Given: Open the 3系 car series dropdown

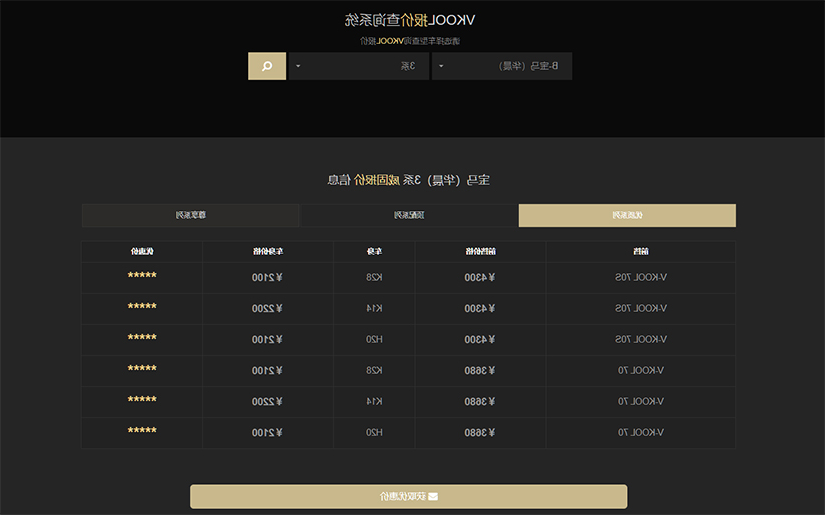Looking at the screenshot, I should [359, 66].
